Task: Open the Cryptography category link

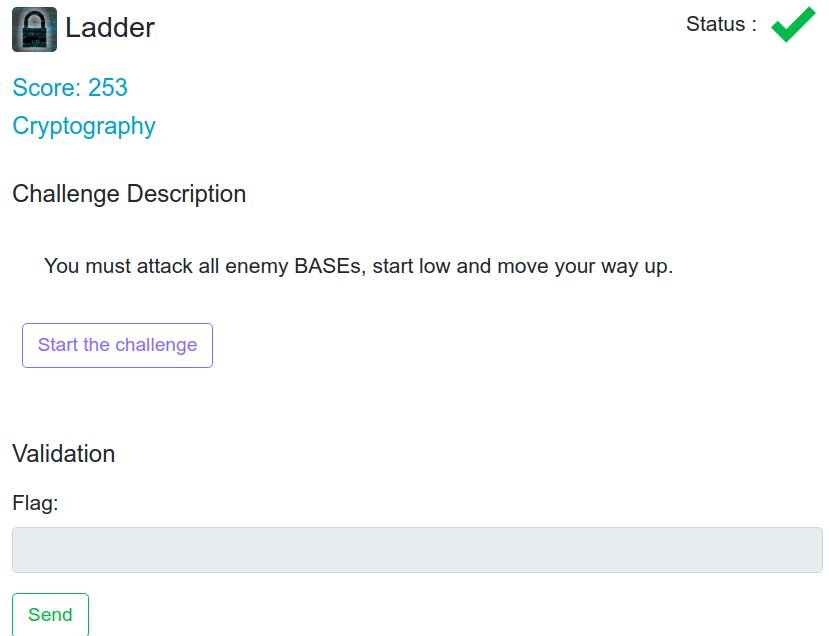Action: pyautogui.click(x=84, y=126)
